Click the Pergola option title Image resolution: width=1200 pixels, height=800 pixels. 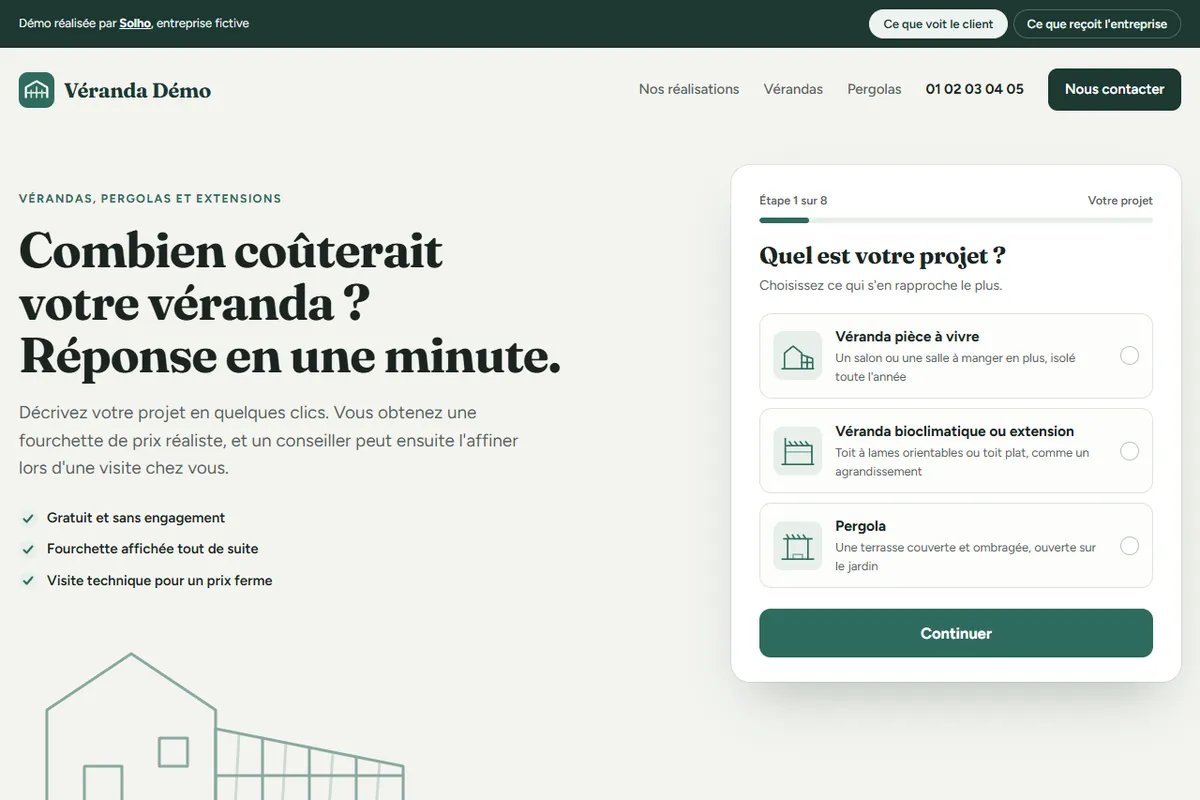tap(861, 526)
